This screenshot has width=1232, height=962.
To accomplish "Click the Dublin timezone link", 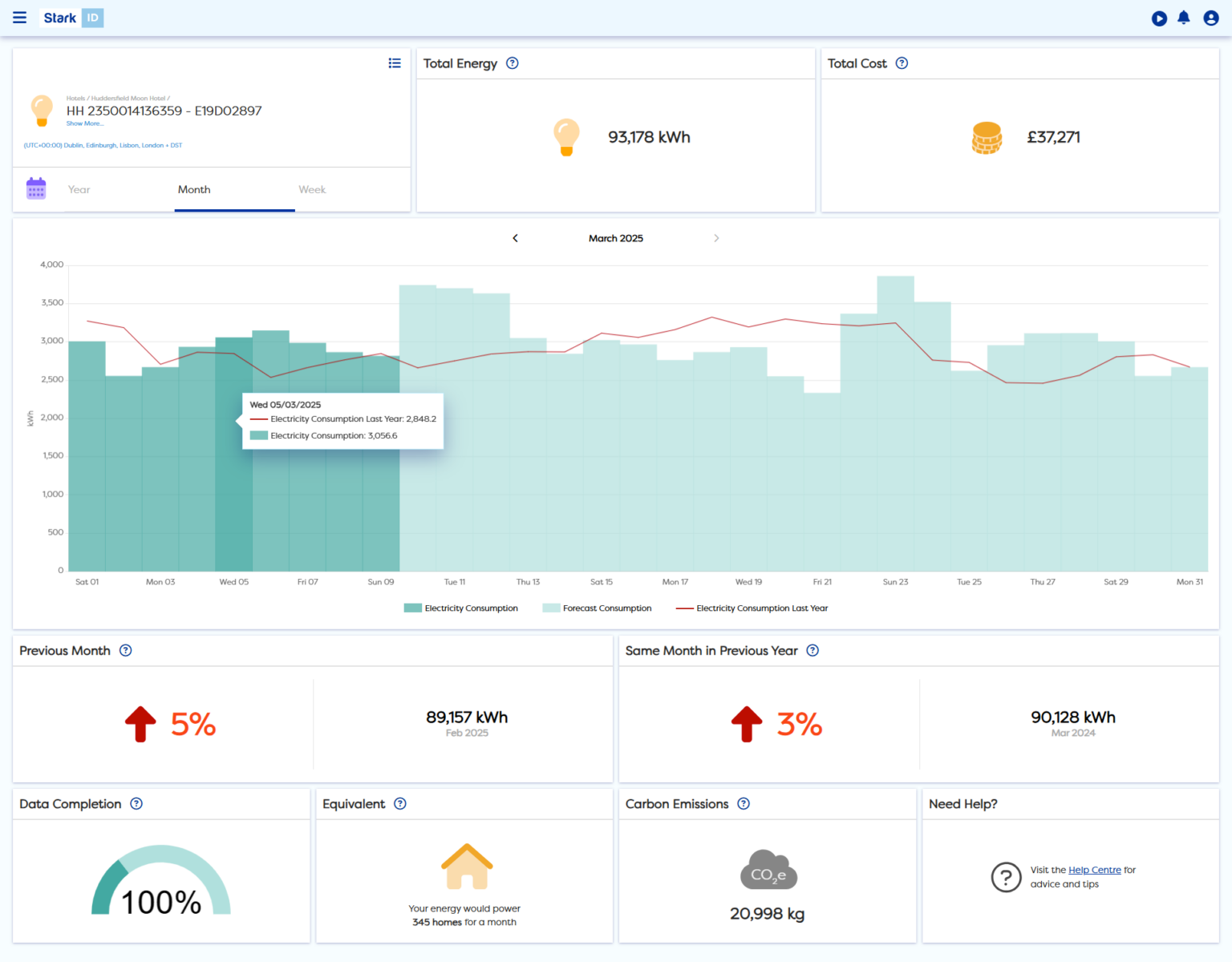I will click(103, 145).
